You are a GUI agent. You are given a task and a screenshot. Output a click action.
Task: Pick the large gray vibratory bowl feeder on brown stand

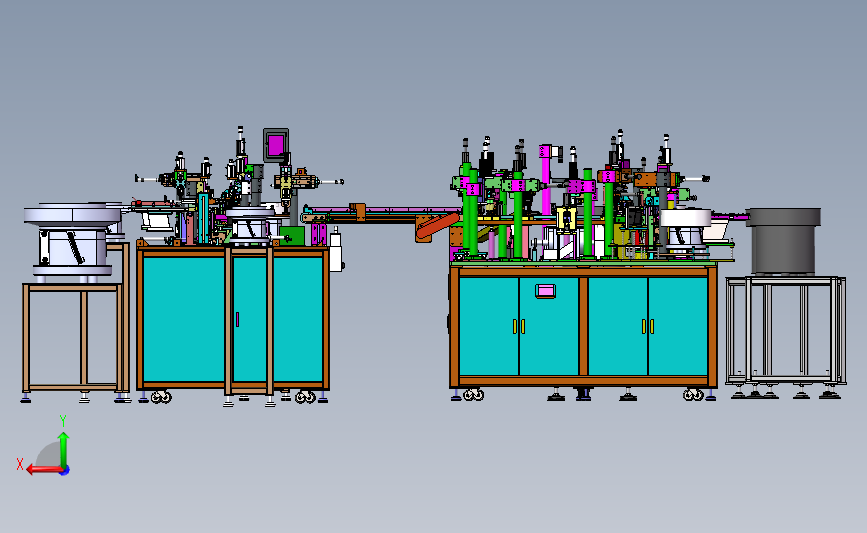(72, 239)
